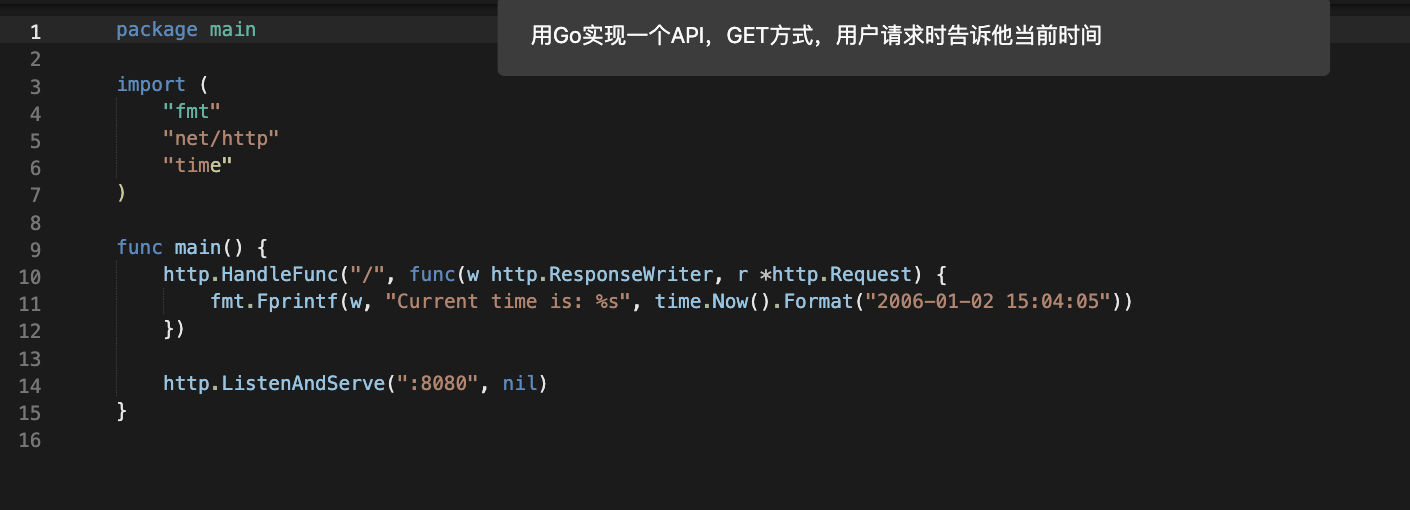Click line number 14 in gutter
Screen dimensions: 1410x510
coord(30,384)
